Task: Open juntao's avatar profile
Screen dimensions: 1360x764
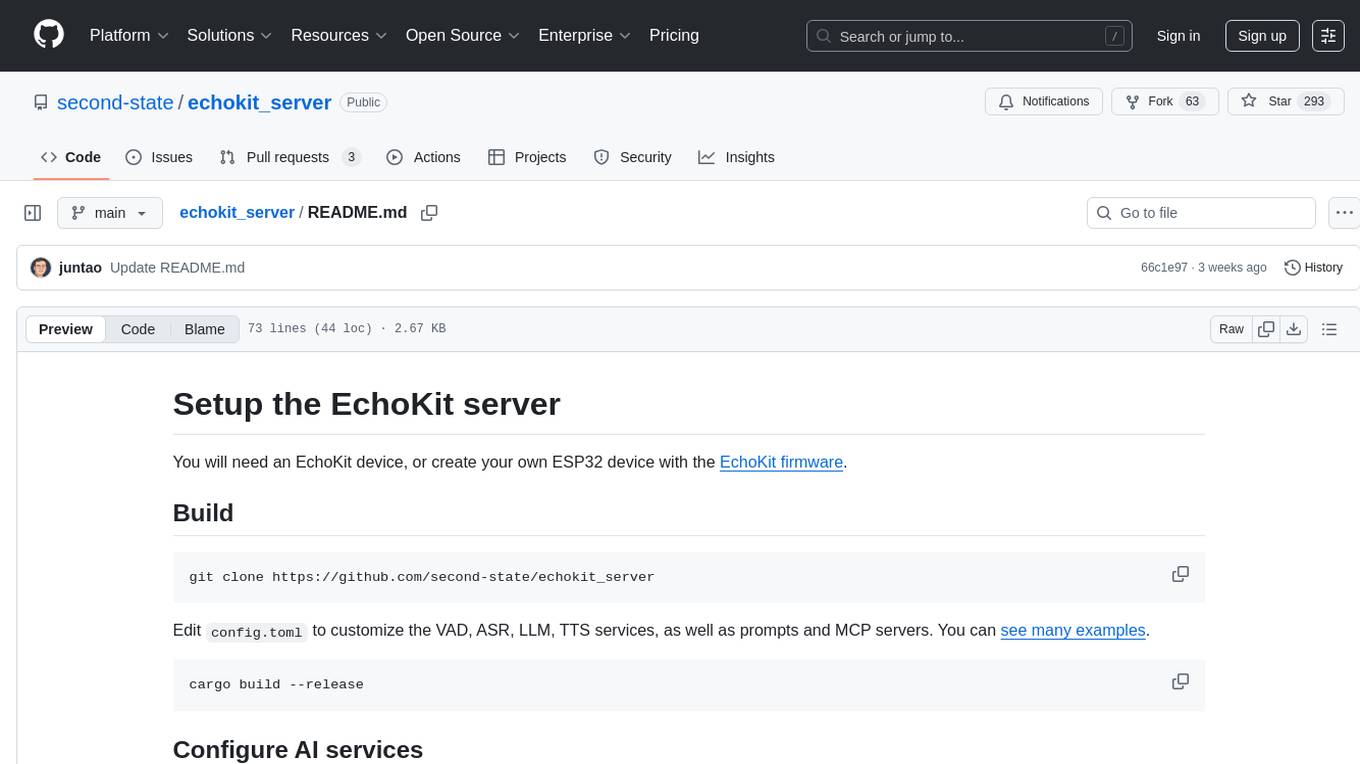Action: pyautogui.click(x=41, y=267)
